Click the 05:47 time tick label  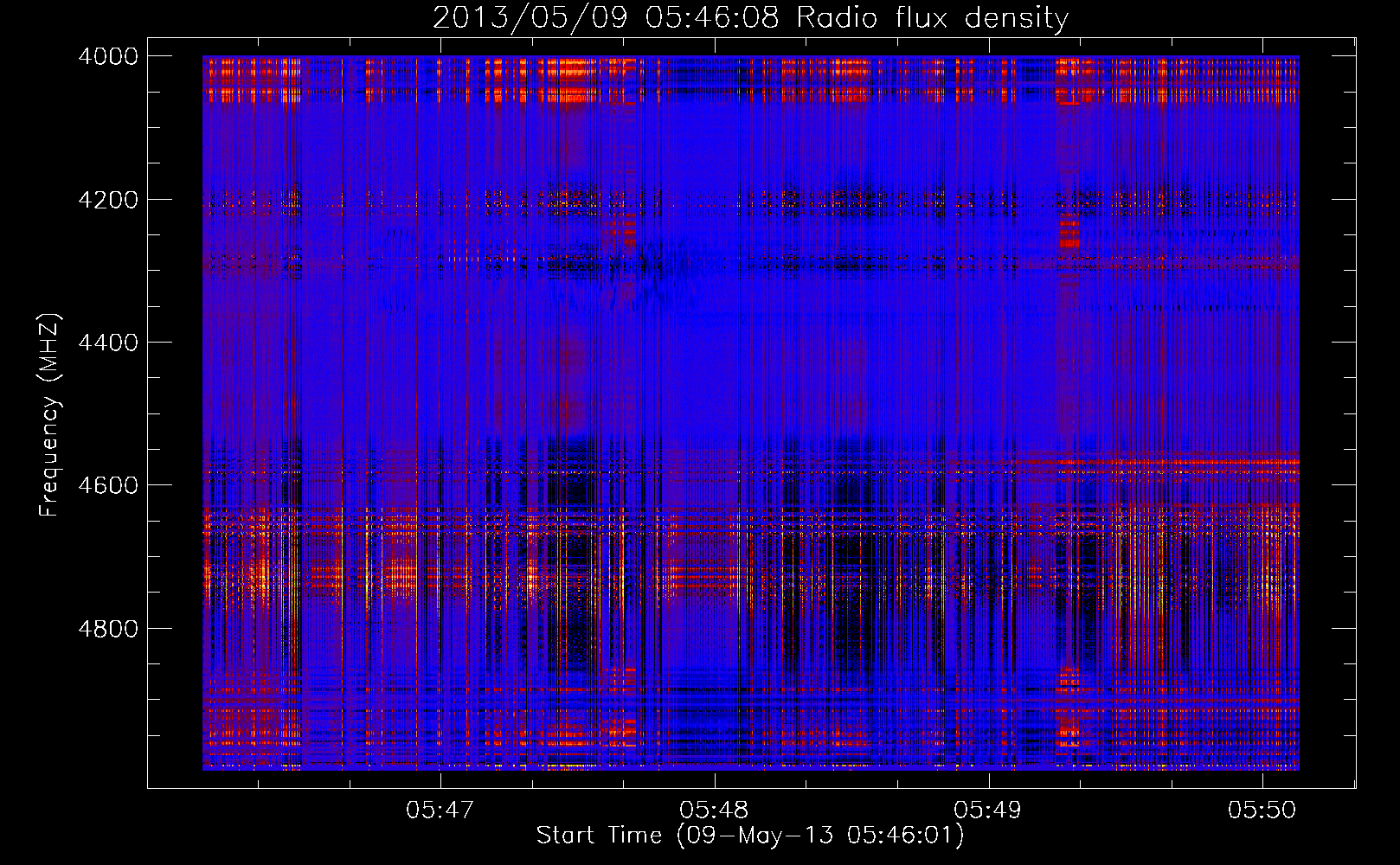(x=440, y=811)
